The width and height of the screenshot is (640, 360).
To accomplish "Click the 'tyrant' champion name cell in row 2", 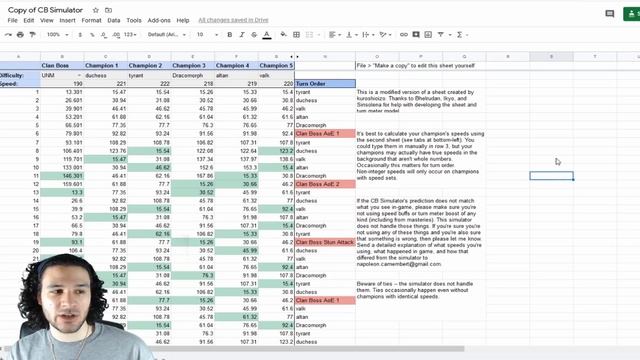I will pyautogui.click(x=149, y=76).
